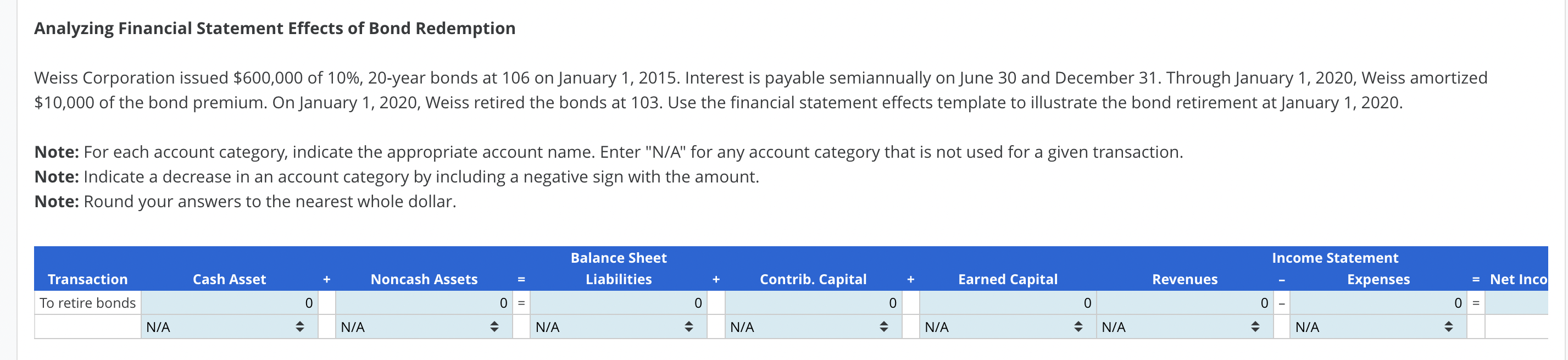Click the To retire bonds row label
The height and width of the screenshot is (360, 1568).
tap(88, 302)
